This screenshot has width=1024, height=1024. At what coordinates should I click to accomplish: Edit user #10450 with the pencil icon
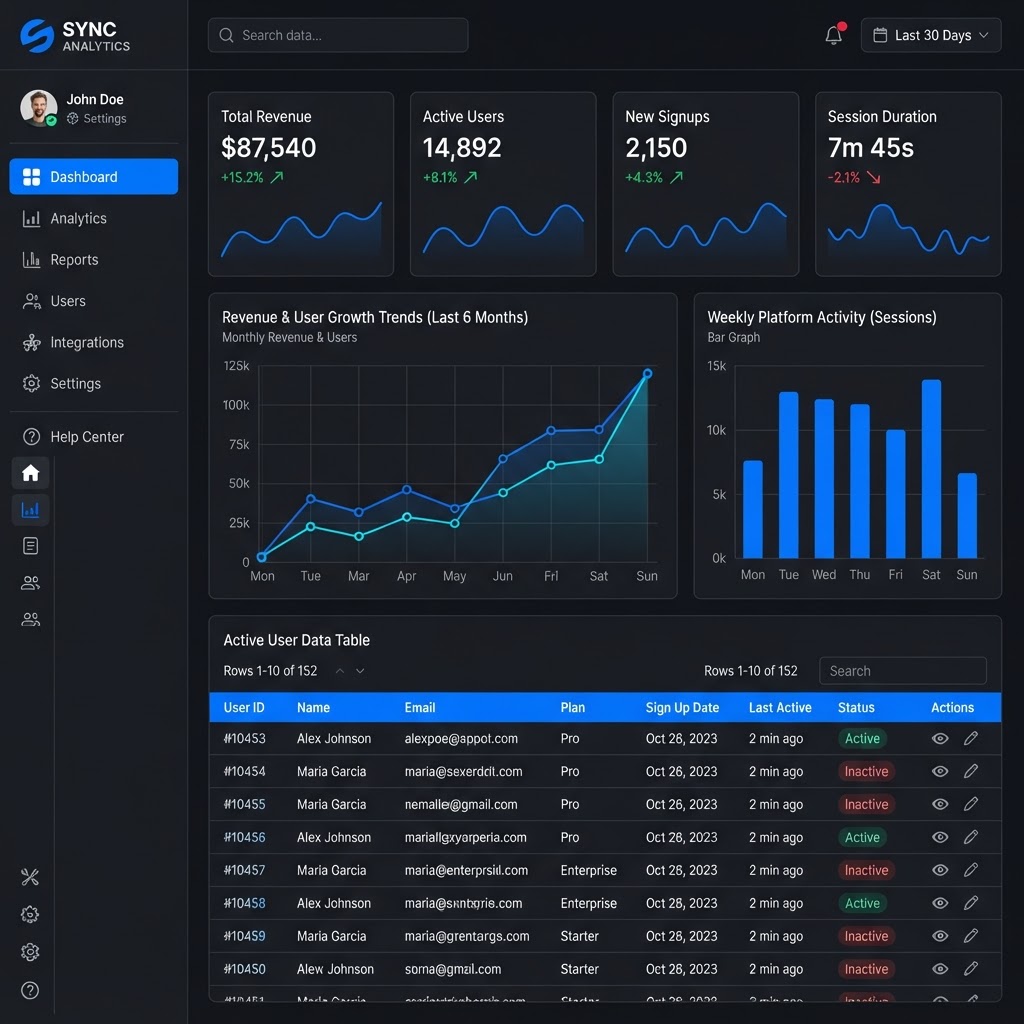pyautogui.click(x=971, y=968)
